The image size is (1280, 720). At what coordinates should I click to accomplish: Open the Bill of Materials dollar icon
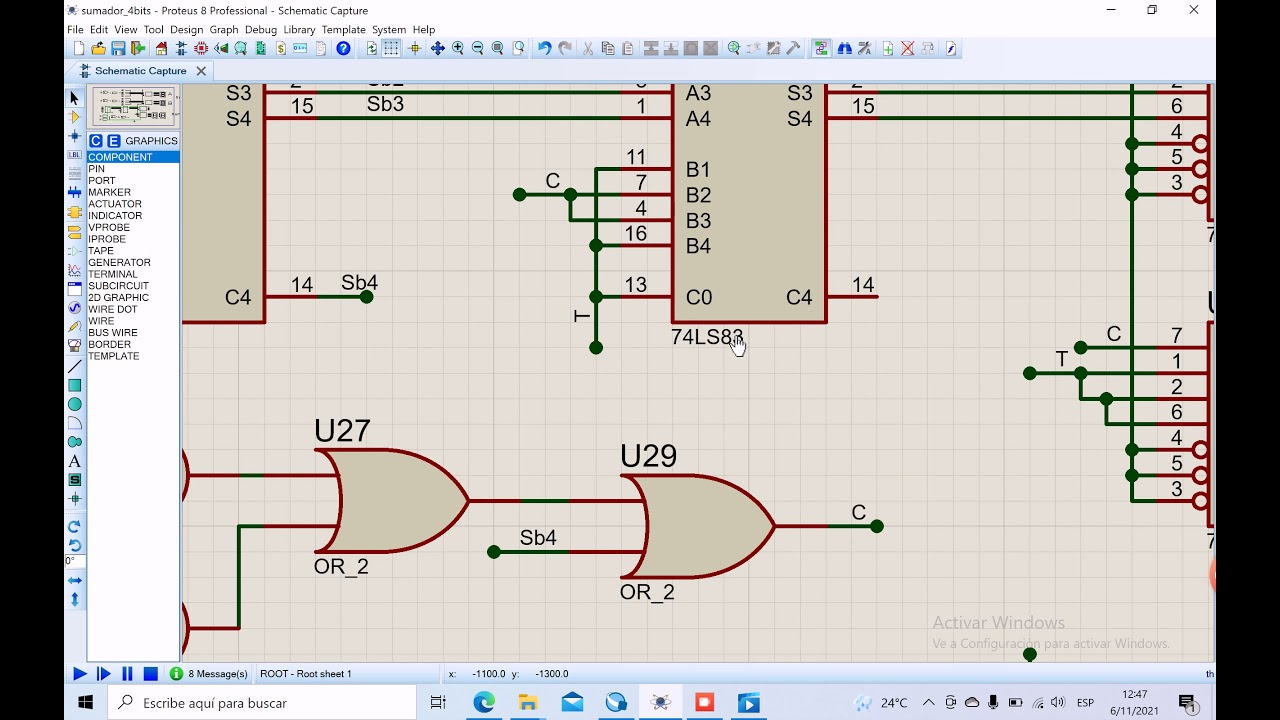pyautogui.click(x=281, y=48)
